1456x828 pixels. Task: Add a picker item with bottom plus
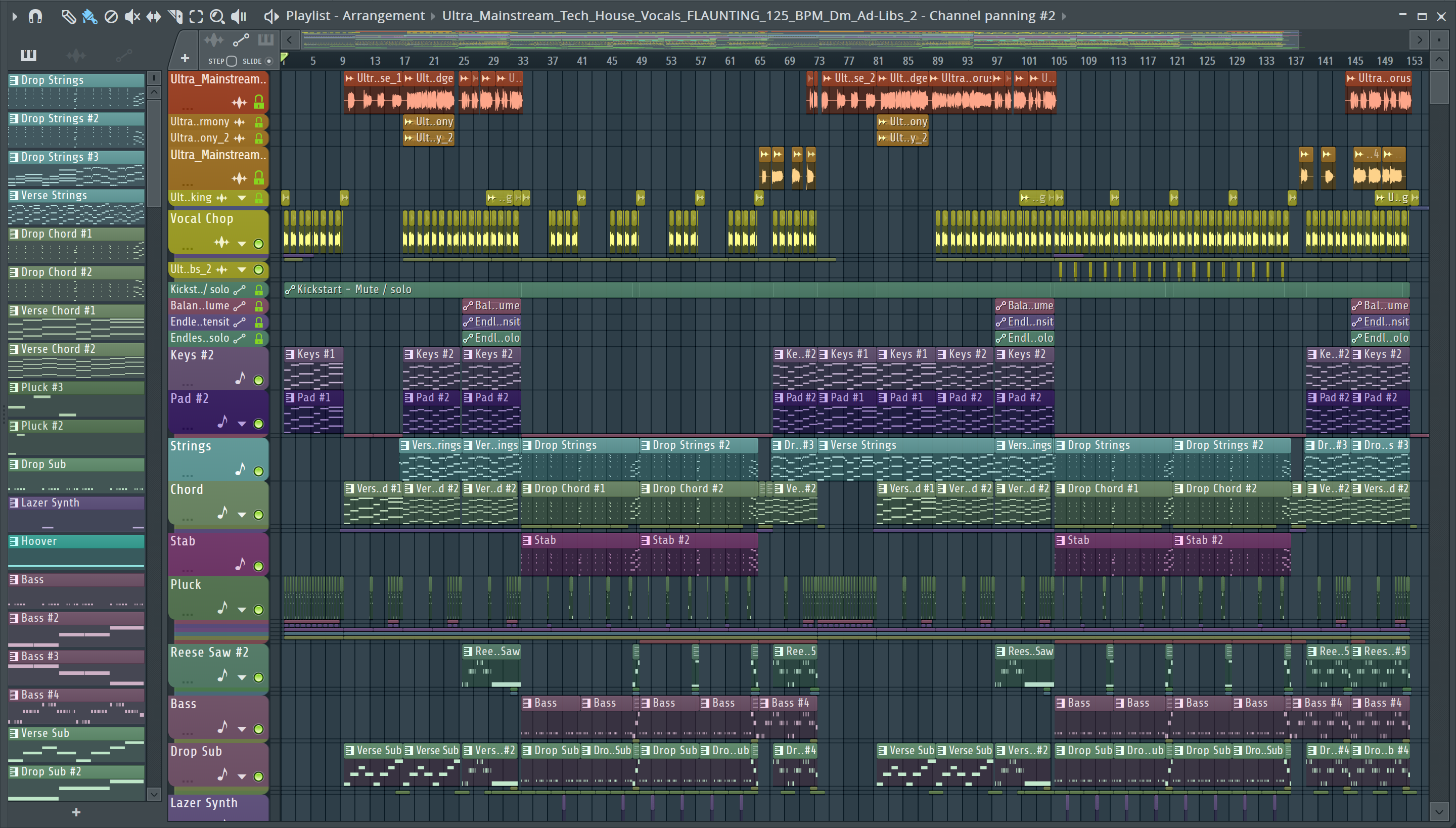(76, 812)
